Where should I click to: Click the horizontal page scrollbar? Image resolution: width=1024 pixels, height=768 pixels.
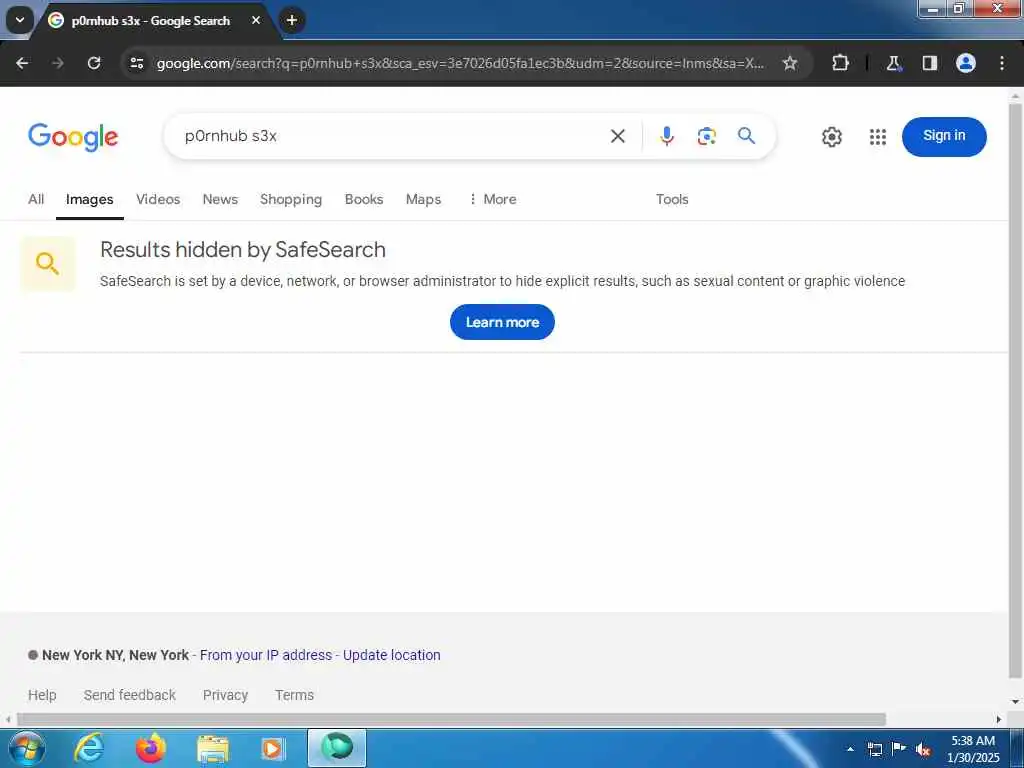pos(451,719)
